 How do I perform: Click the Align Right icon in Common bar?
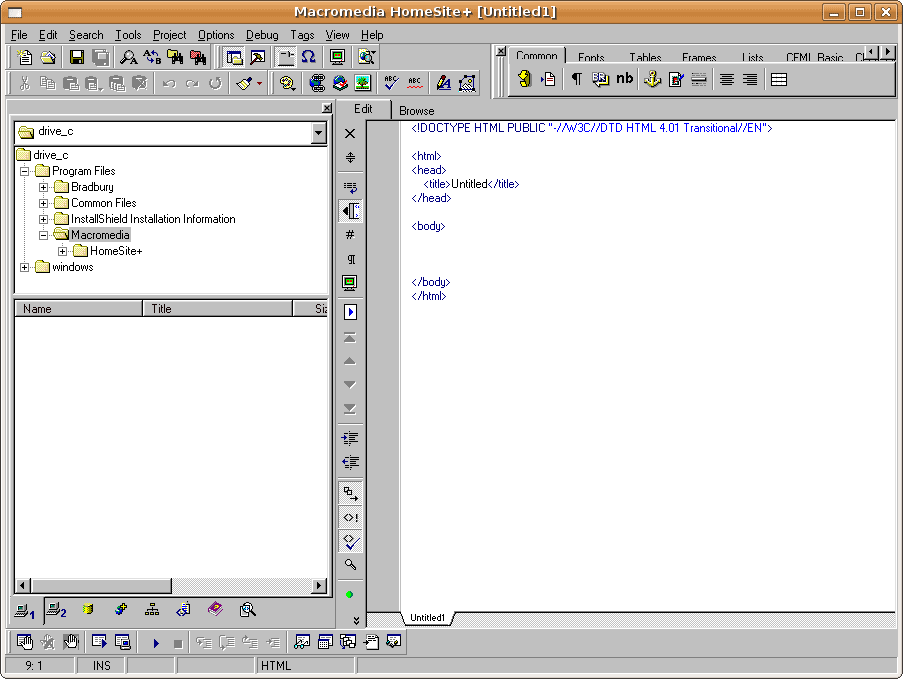pyautogui.click(x=750, y=79)
